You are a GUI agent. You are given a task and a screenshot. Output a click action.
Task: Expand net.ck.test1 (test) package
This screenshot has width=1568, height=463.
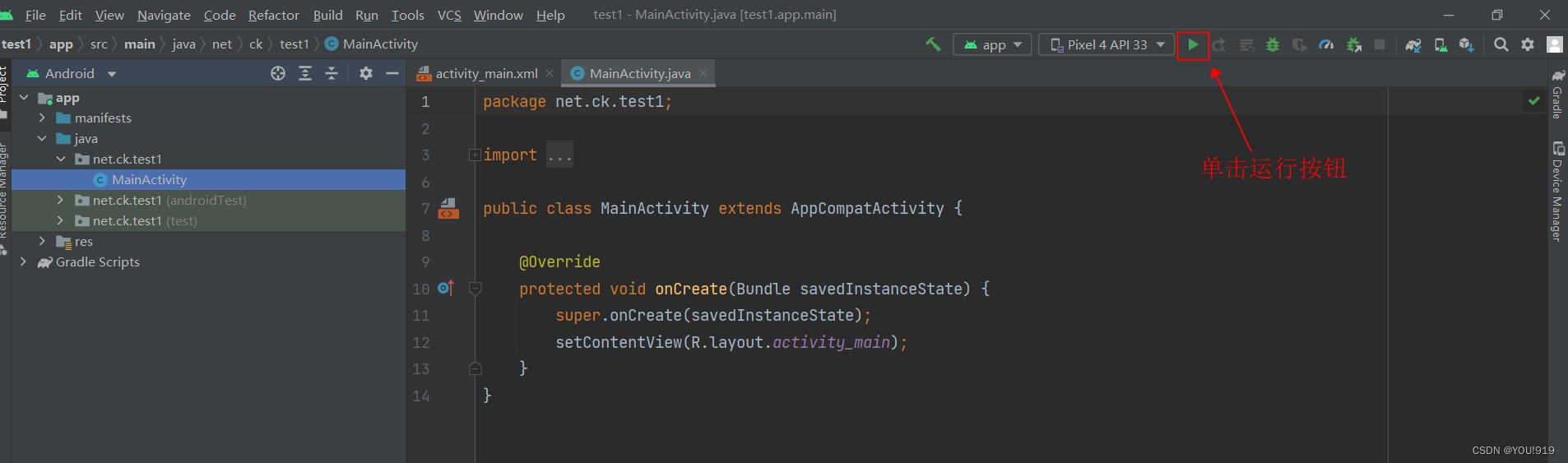61,220
